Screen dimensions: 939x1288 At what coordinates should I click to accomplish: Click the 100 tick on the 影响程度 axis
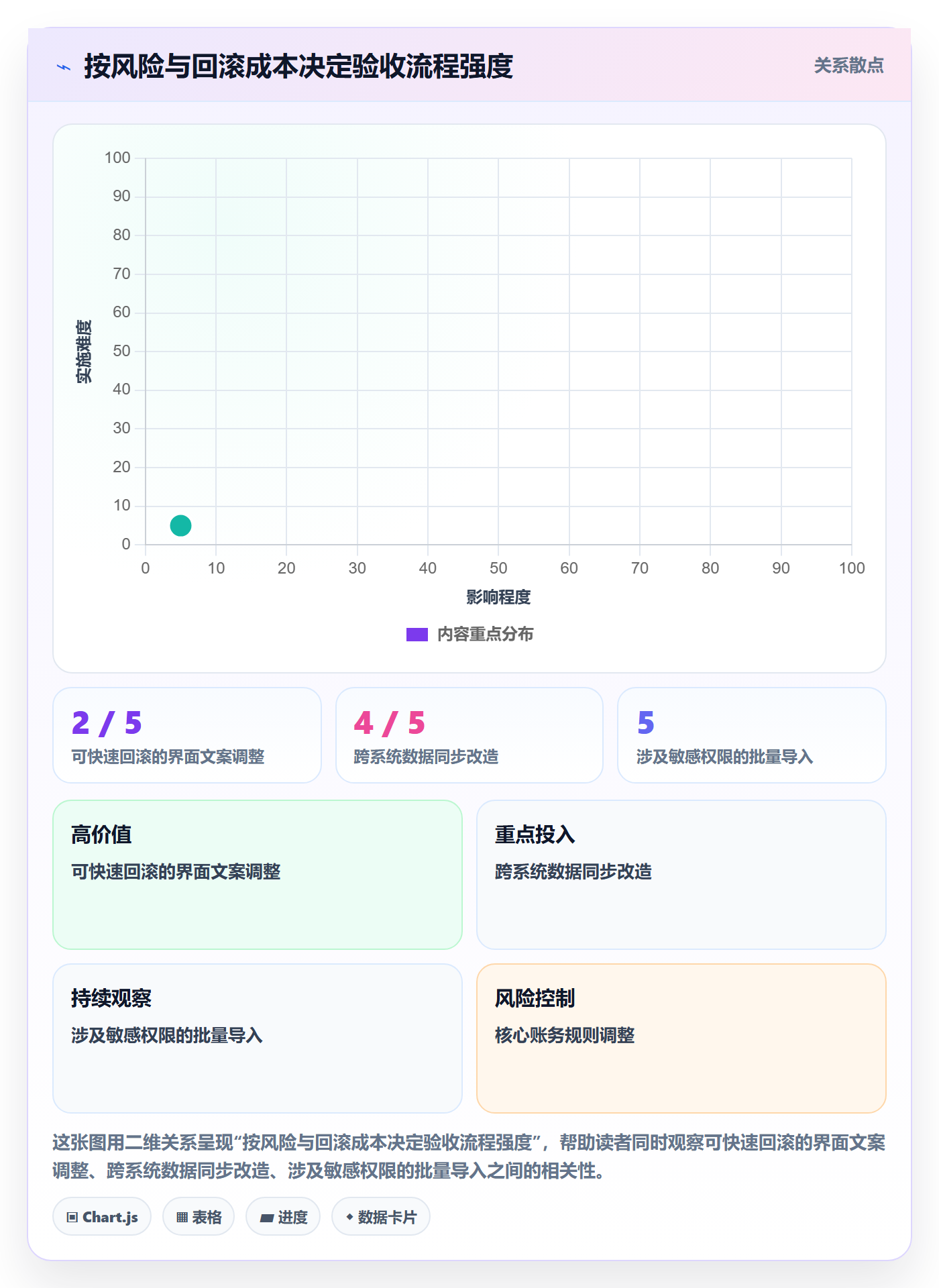pyautogui.click(x=852, y=568)
